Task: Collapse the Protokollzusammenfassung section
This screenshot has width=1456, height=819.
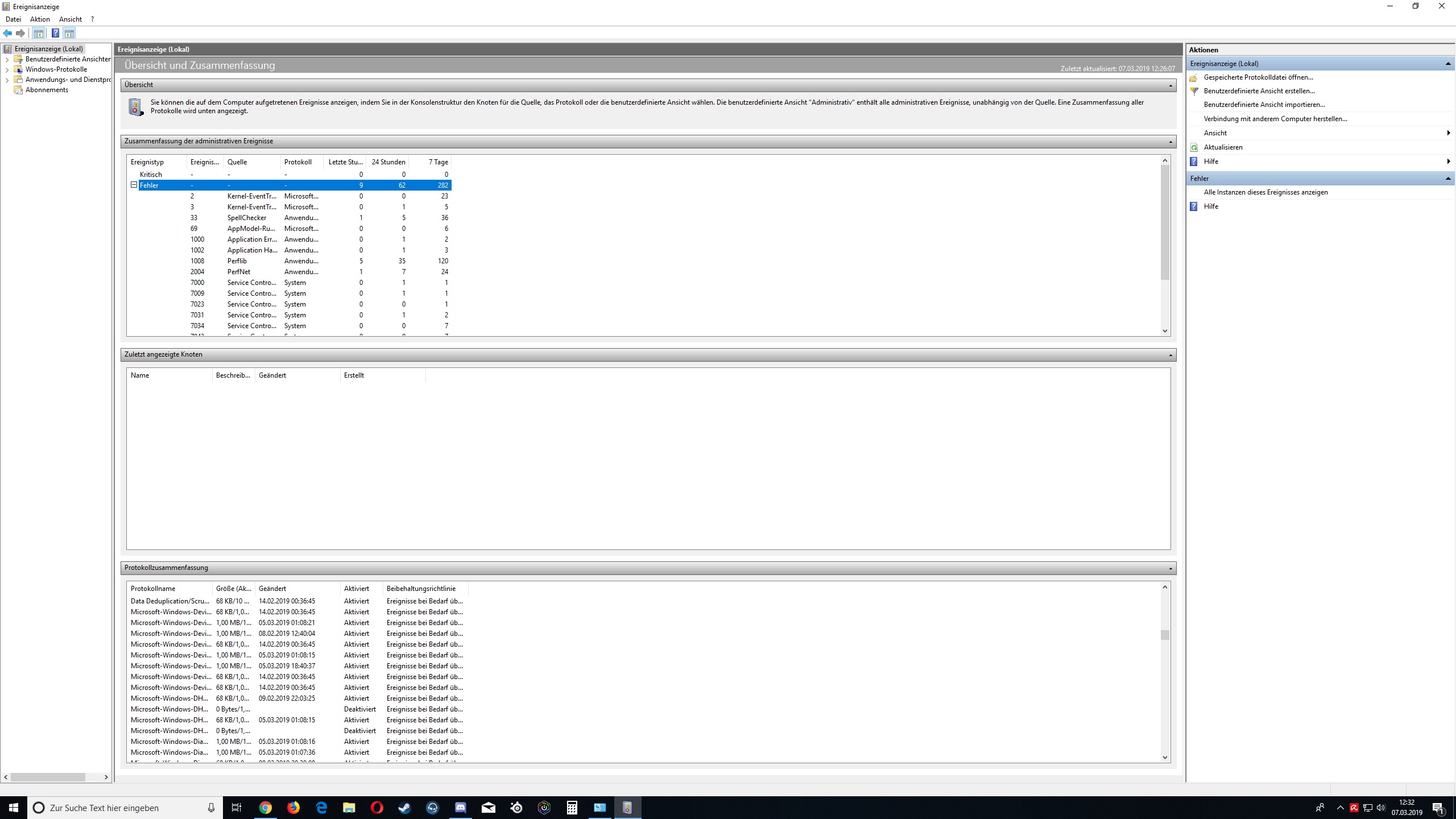Action: tap(1170, 568)
